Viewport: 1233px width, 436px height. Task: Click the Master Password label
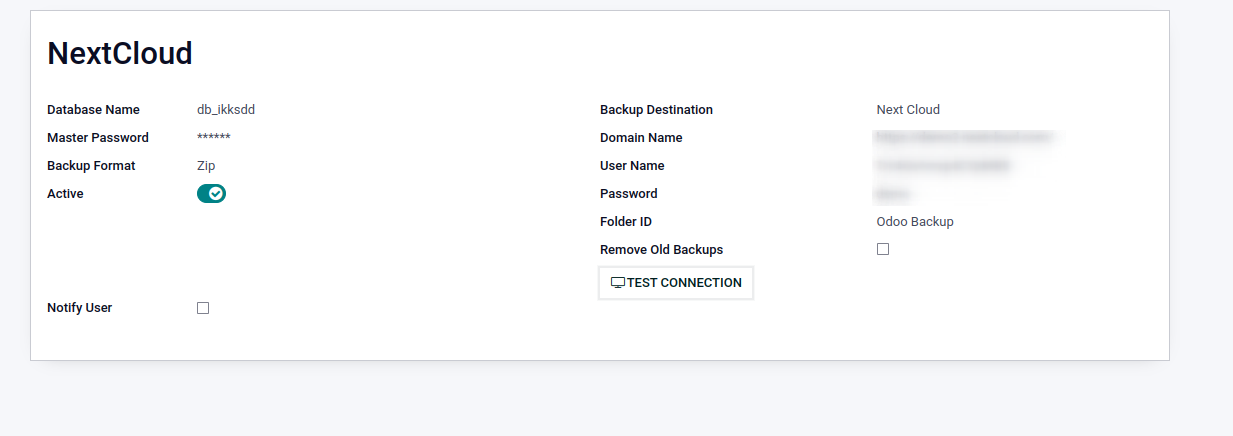coord(98,138)
